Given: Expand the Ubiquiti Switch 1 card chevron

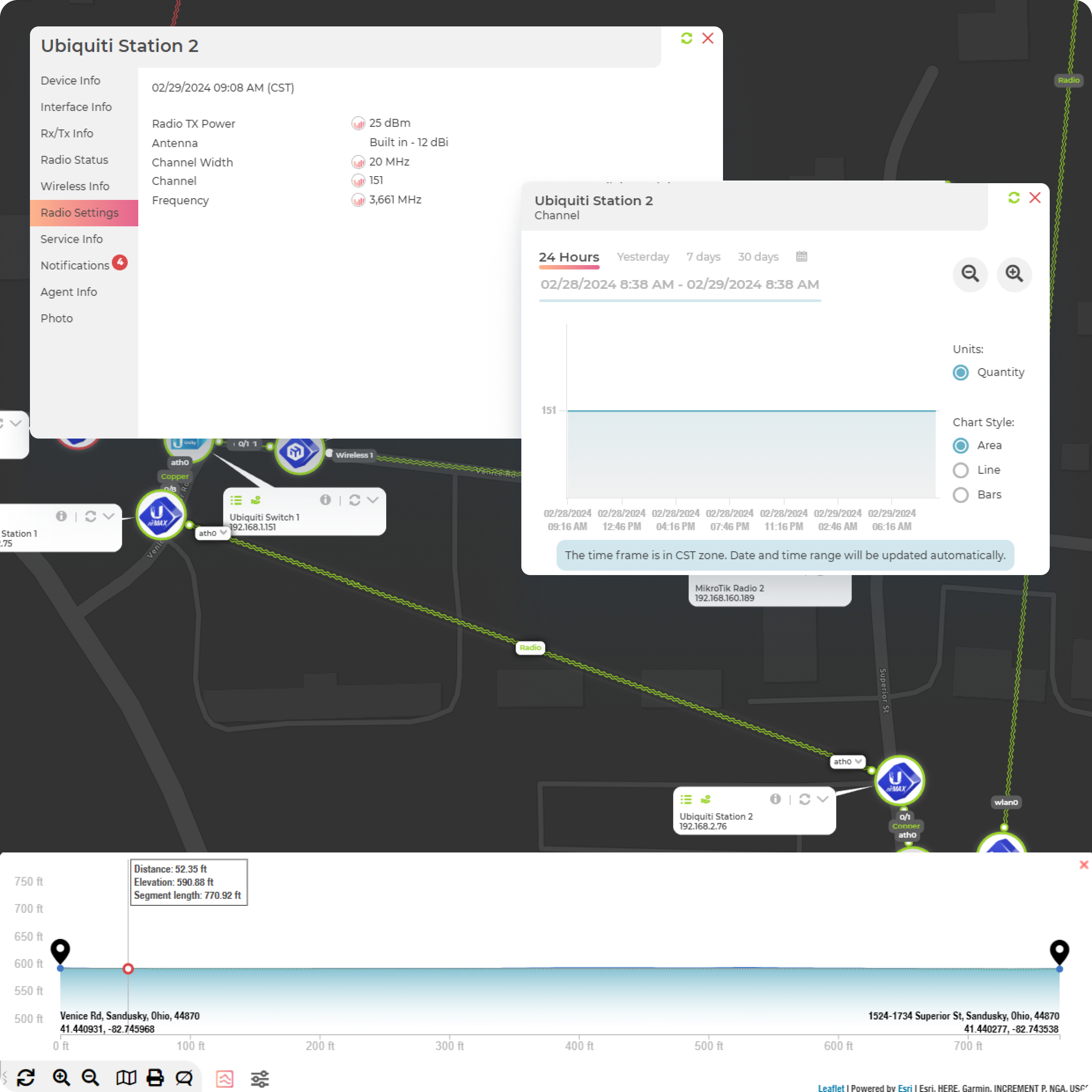Looking at the screenshot, I should click(373, 500).
